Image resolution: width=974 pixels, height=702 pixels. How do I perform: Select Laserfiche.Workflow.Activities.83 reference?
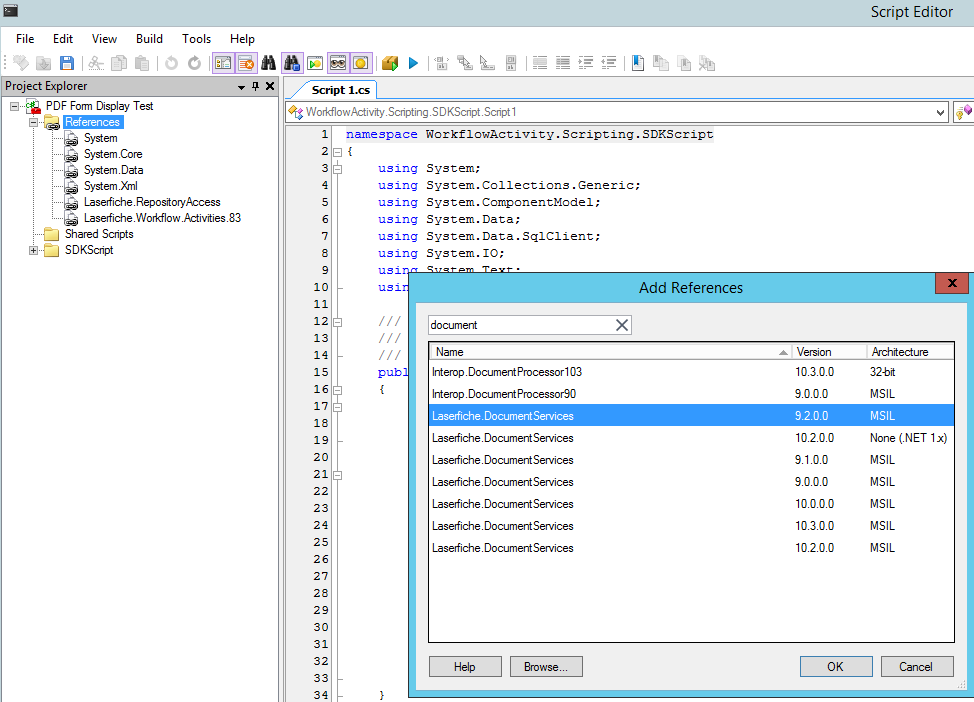click(162, 218)
